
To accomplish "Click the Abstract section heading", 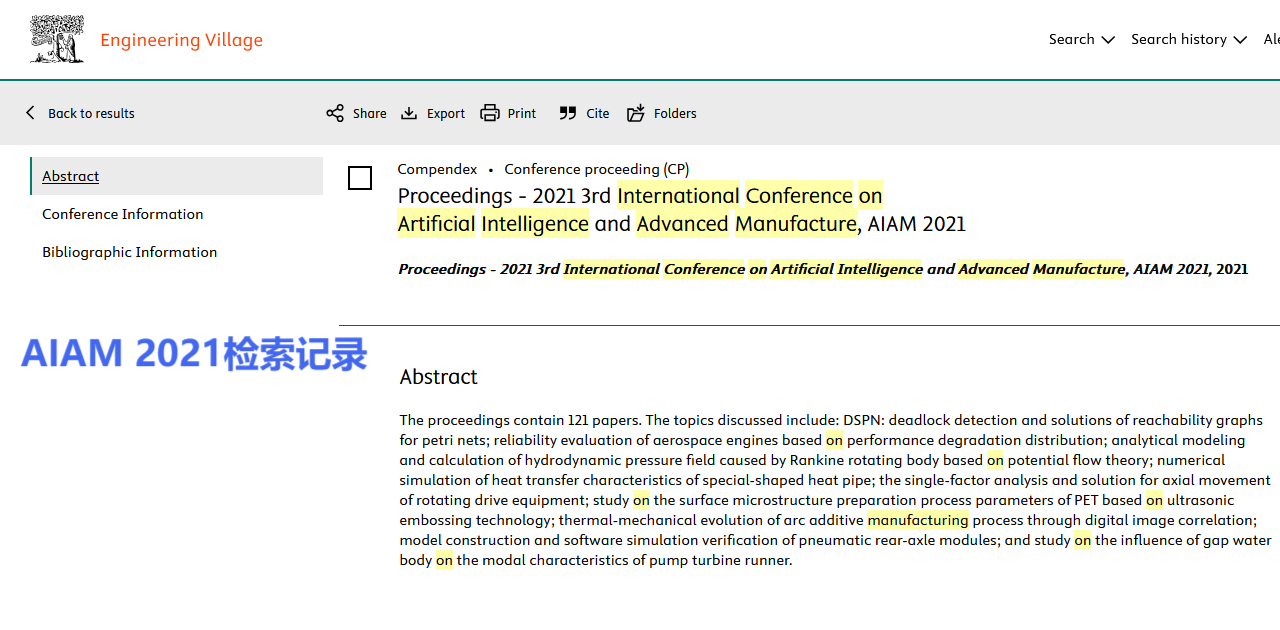I will point(438,377).
